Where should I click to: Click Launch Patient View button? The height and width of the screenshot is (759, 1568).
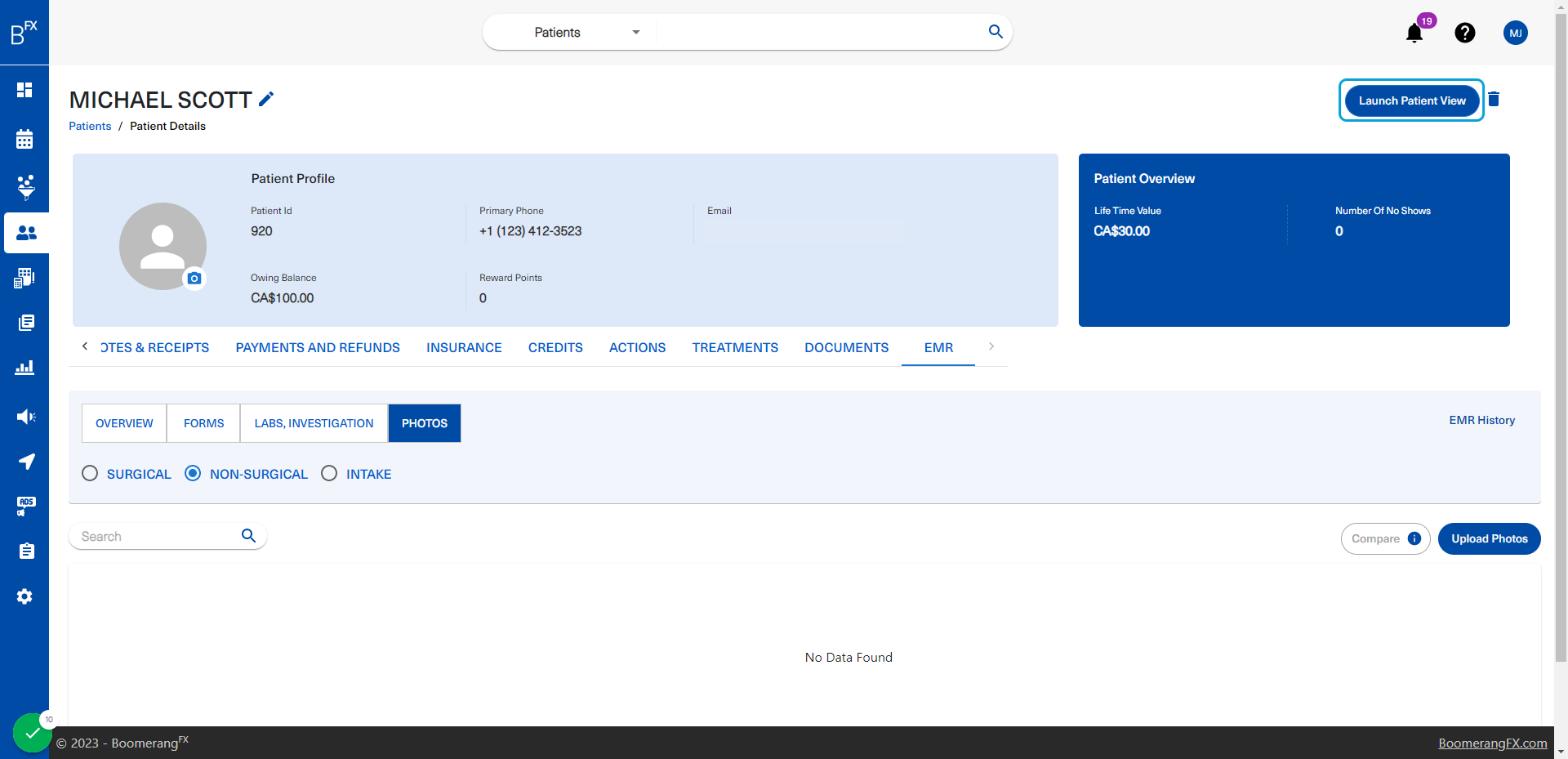[1412, 100]
